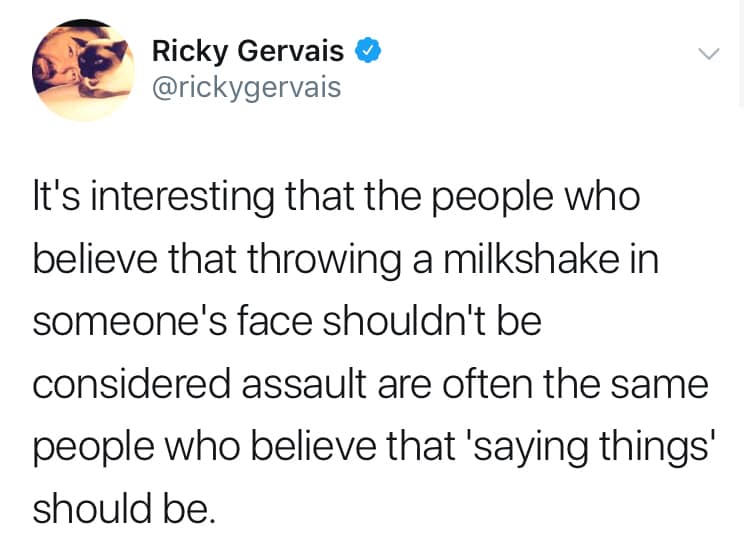Screen dimensions: 750x560
Task: Click the word 'considered' in tweet
Action: click(132, 384)
